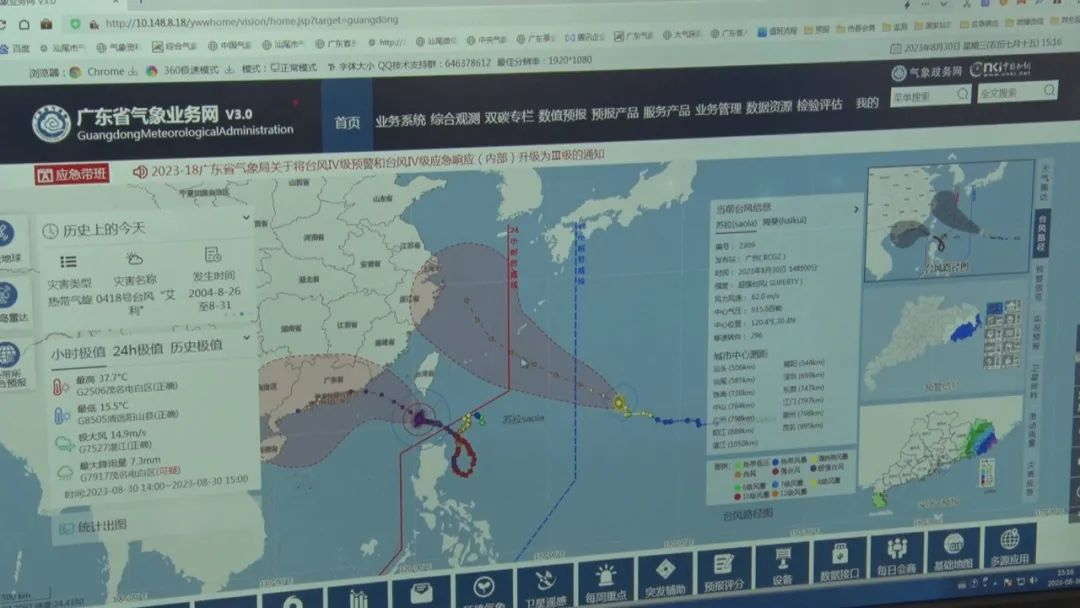
Task: Click the magnifier in 全文搜索 box
Action: 1049,90
